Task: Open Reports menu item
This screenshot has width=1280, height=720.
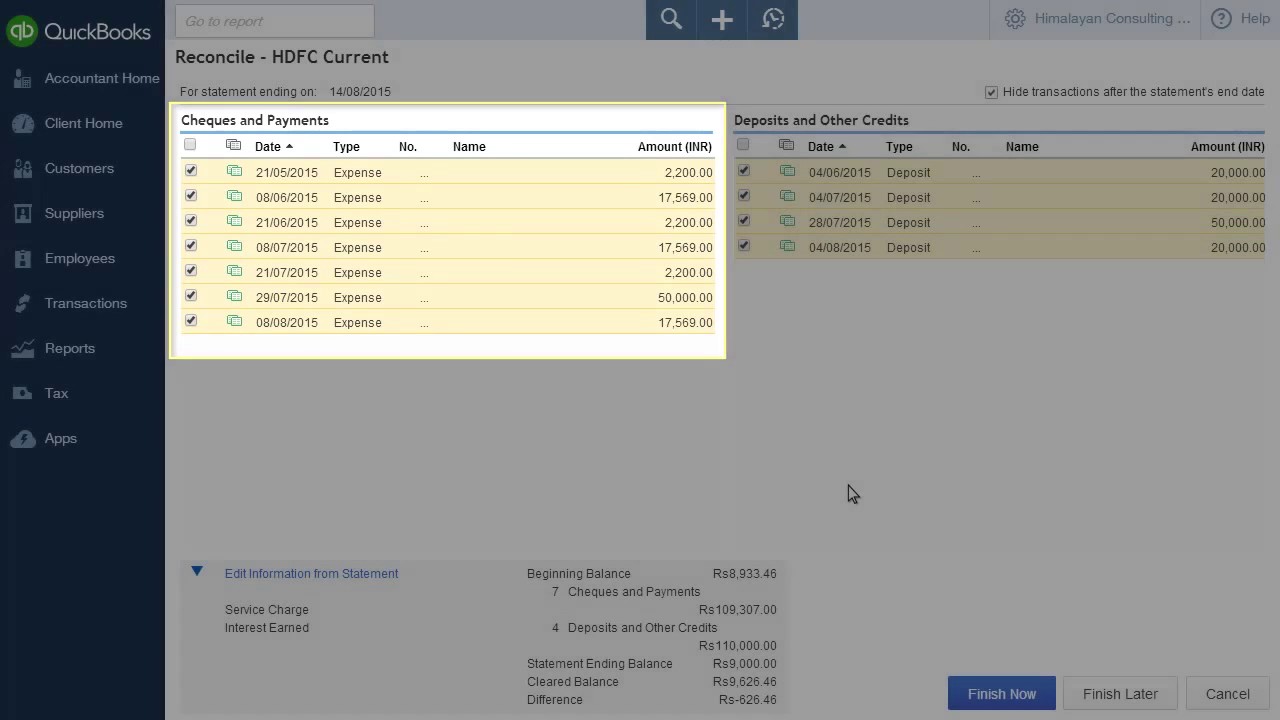Action: [70, 349]
